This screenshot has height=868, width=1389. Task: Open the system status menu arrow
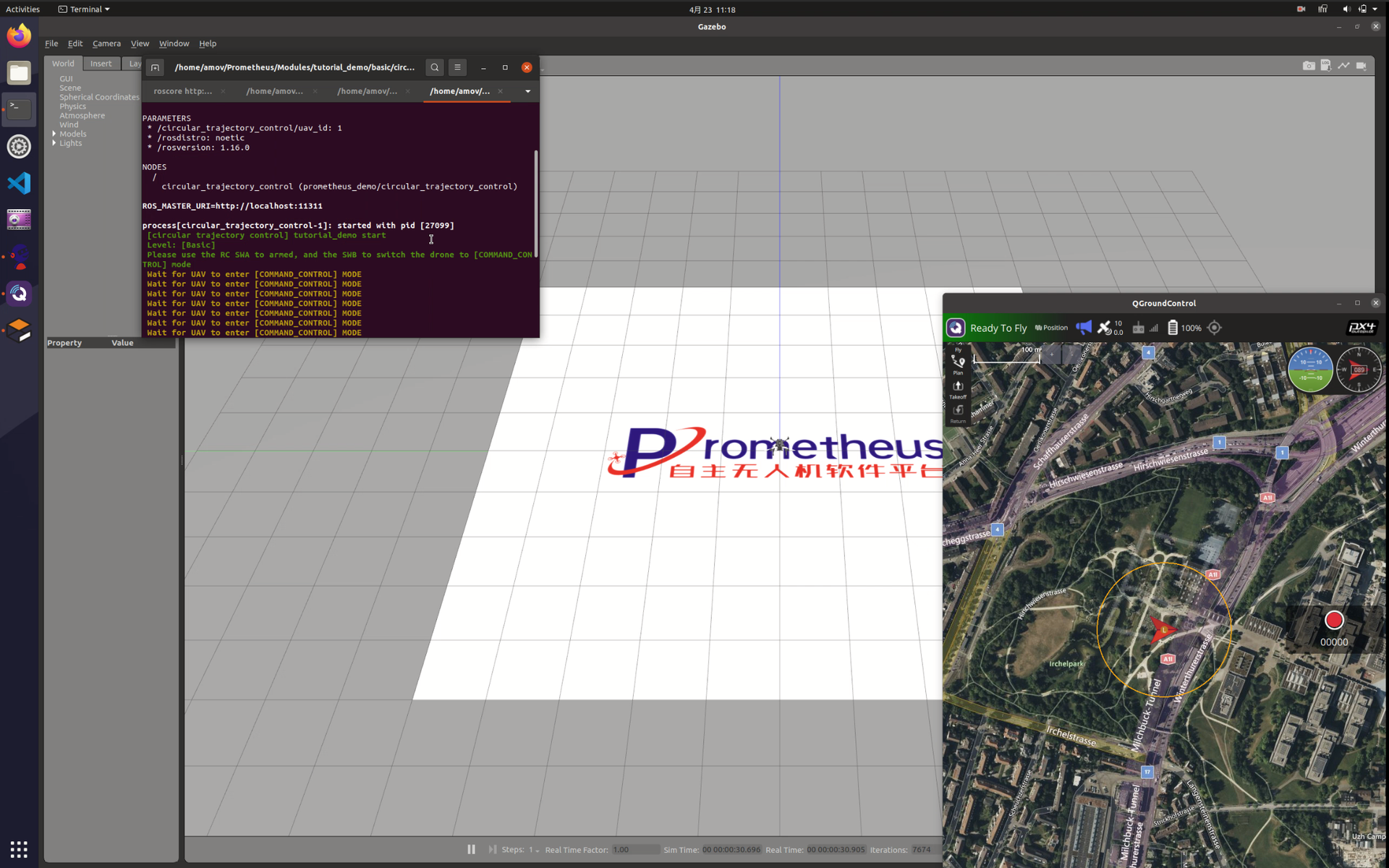(x=1375, y=9)
